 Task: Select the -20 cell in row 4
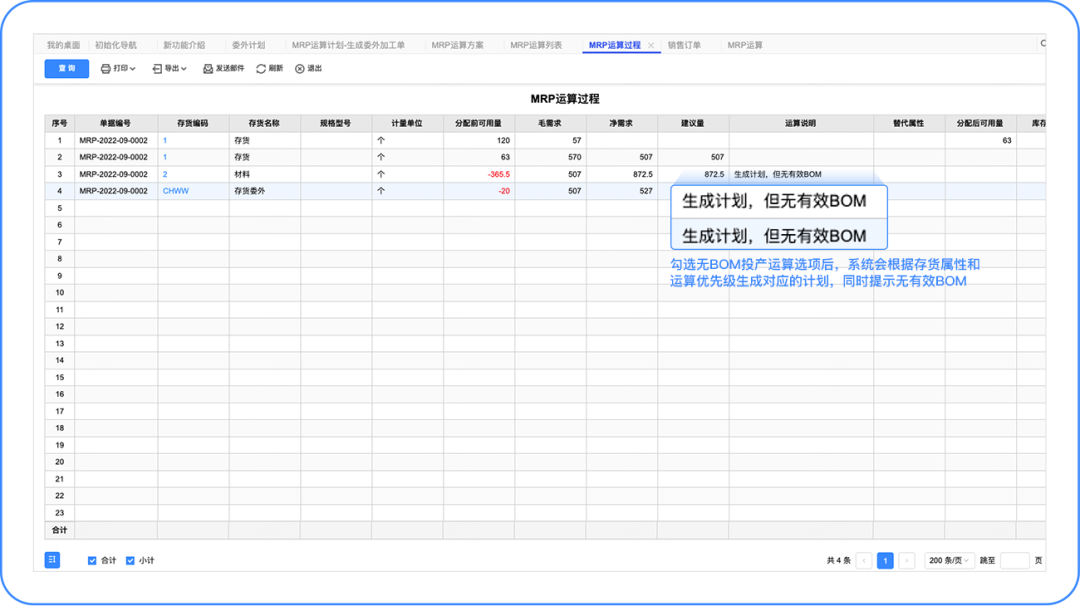479,191
